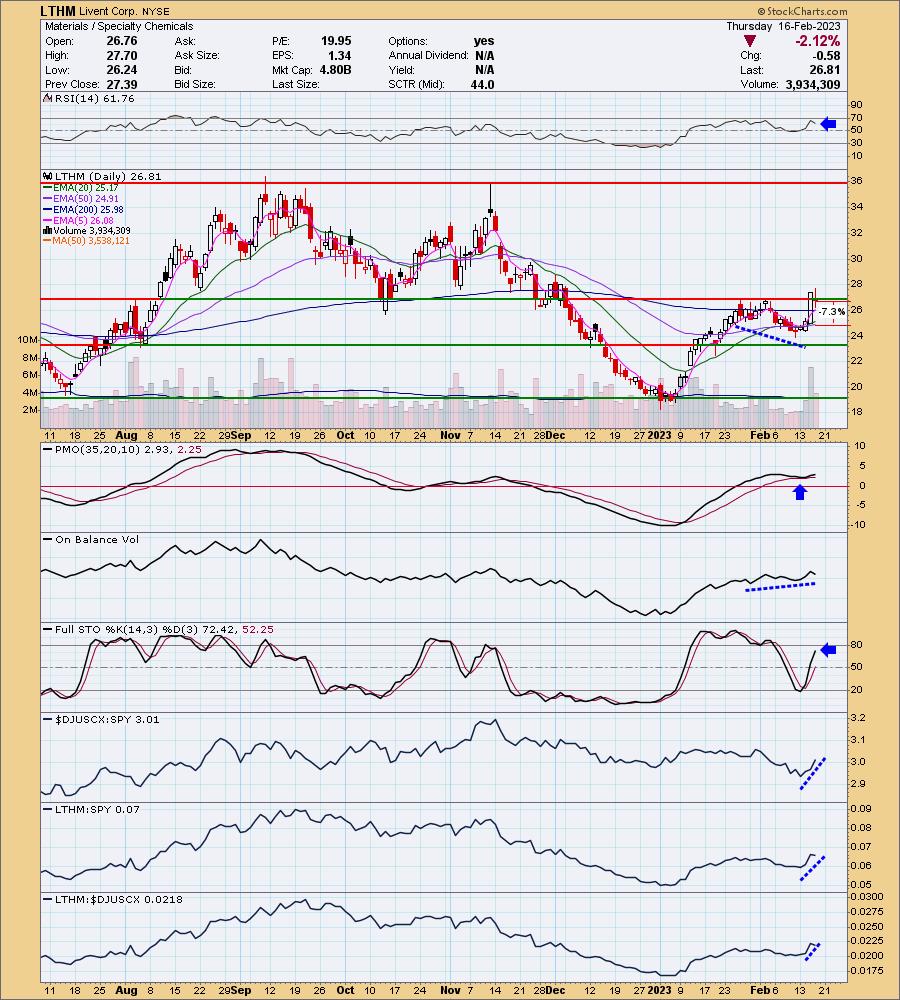
Task: Click the EPS value 1.34
Action: click(x=340, y=55)
